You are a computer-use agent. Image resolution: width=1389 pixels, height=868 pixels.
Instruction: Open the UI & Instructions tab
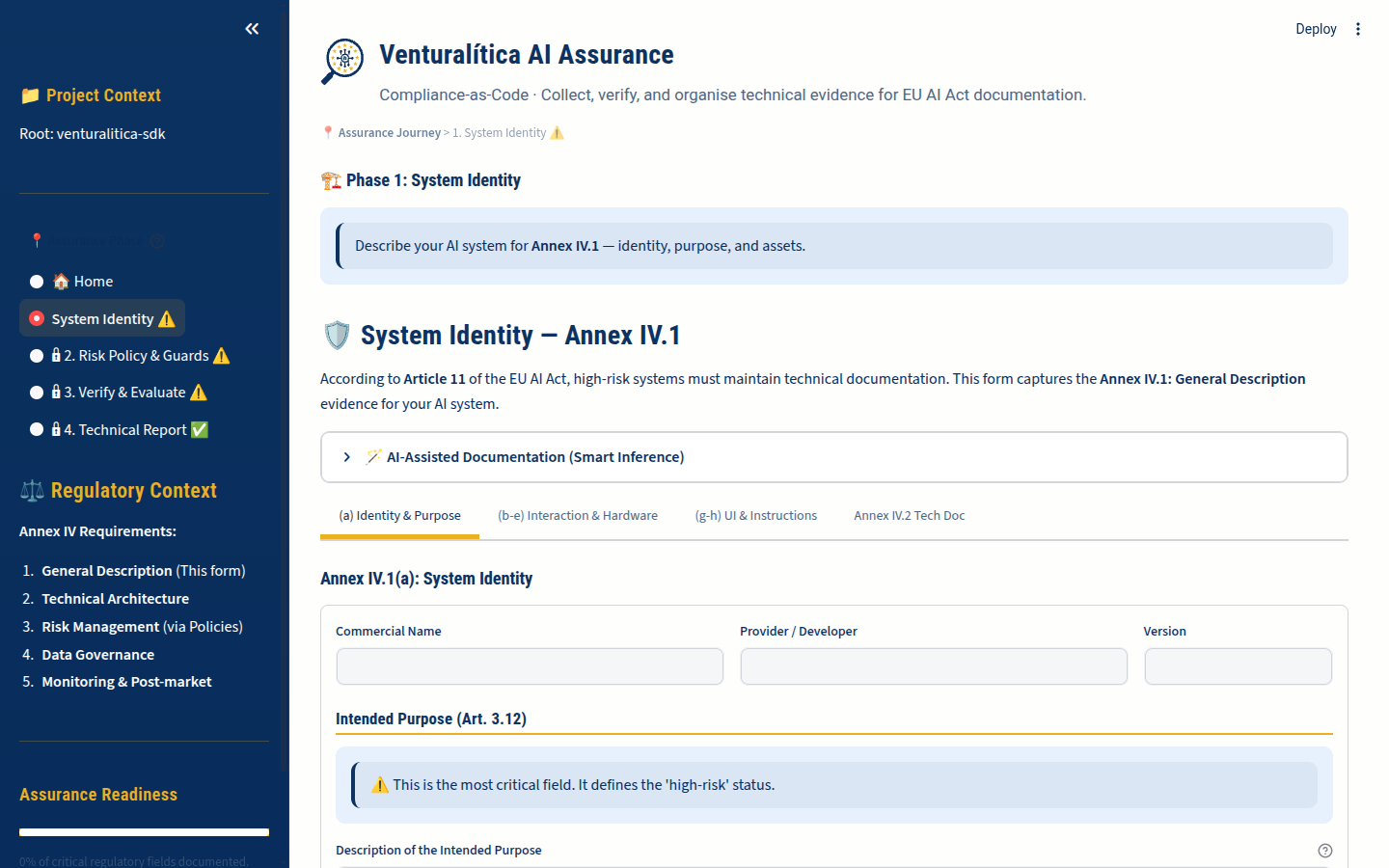(755, 516)
